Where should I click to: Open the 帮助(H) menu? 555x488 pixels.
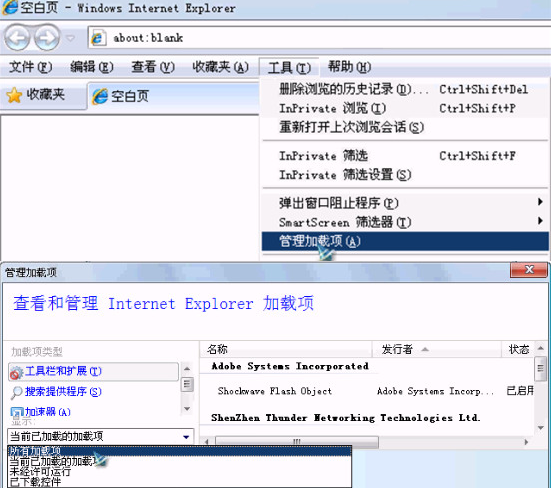(349, 67)
